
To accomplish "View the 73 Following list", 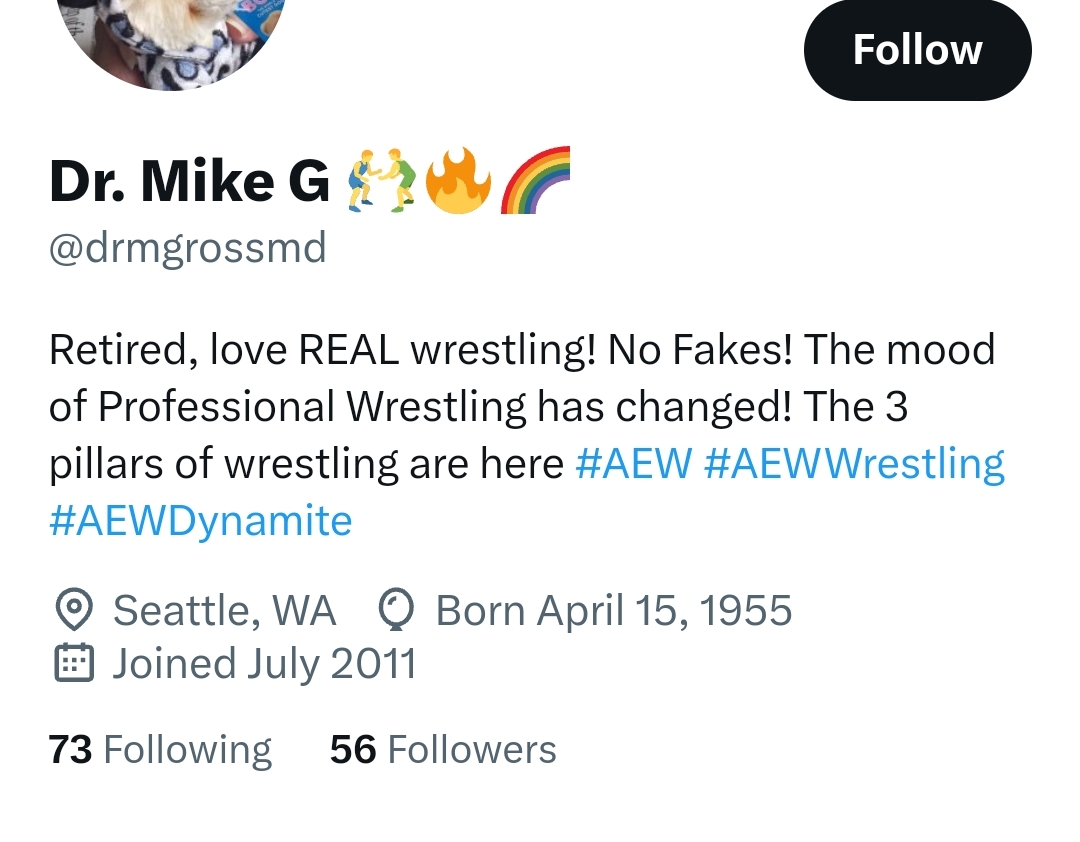I will 160,750.
